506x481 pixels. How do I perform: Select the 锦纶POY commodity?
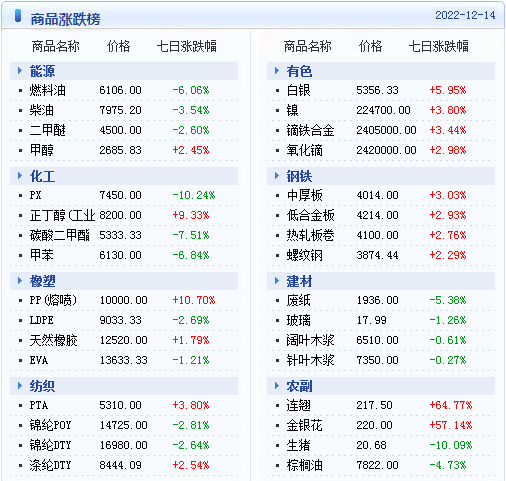50,425
